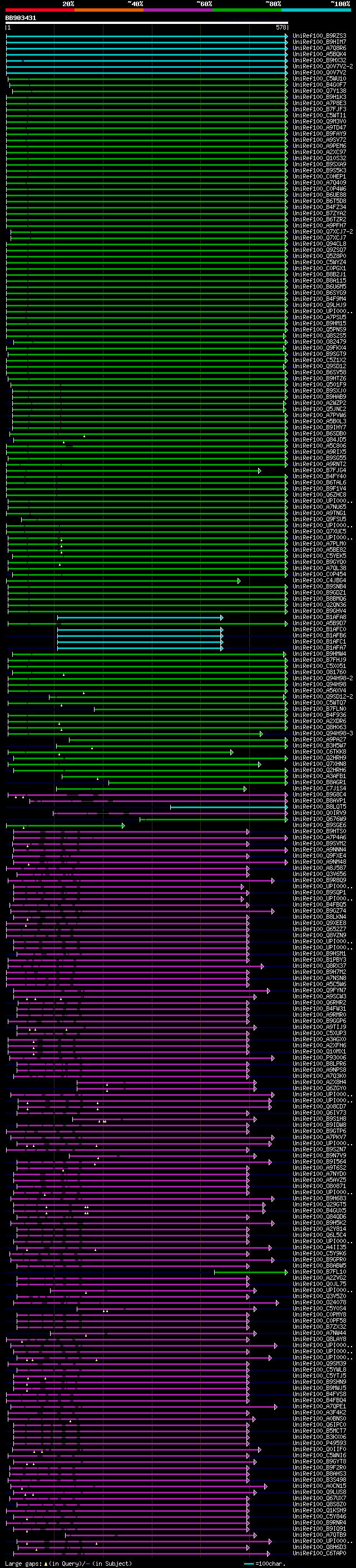Click the white query length bar
This screenshot has width=356, height=1568.
147,23
